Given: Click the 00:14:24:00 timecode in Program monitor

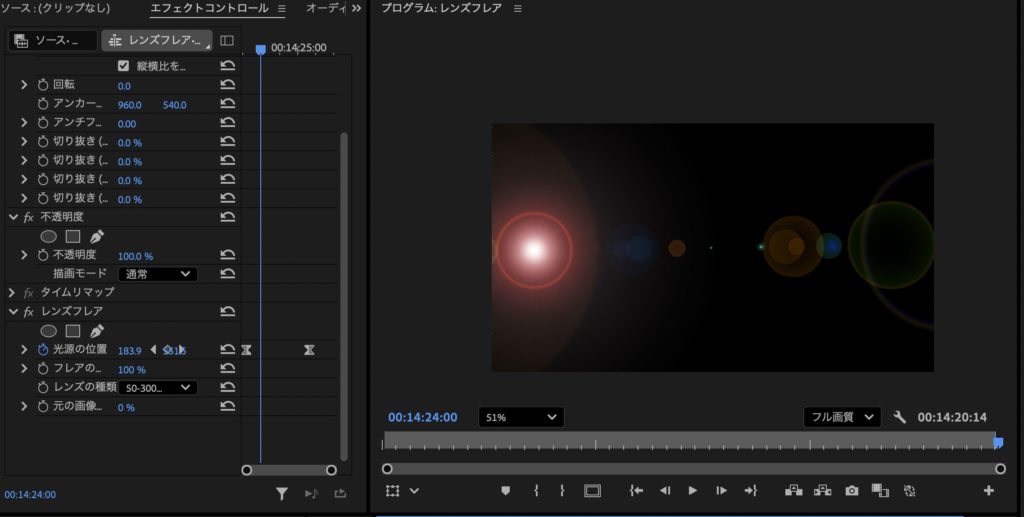Looking at the screenshot, I should tap(422, 417).
